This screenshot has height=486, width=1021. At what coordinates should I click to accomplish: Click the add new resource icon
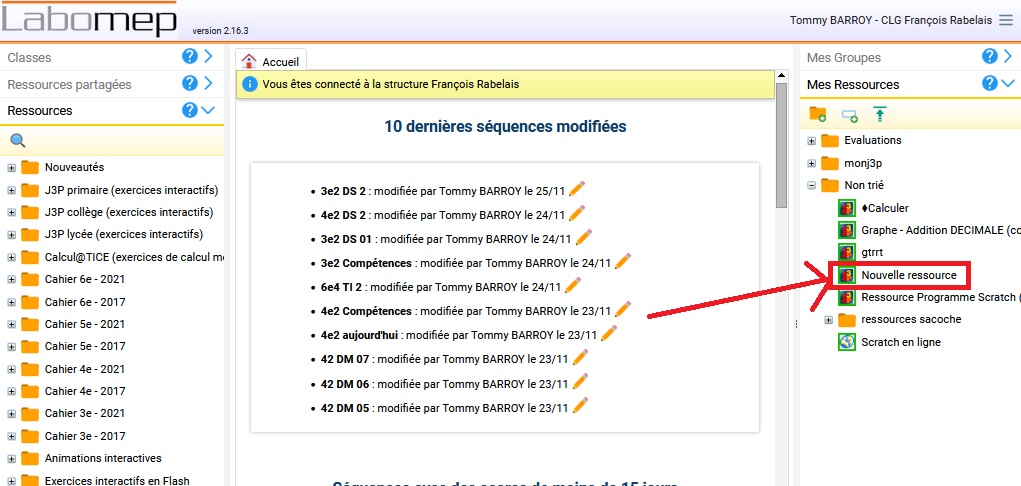point(849,114)
